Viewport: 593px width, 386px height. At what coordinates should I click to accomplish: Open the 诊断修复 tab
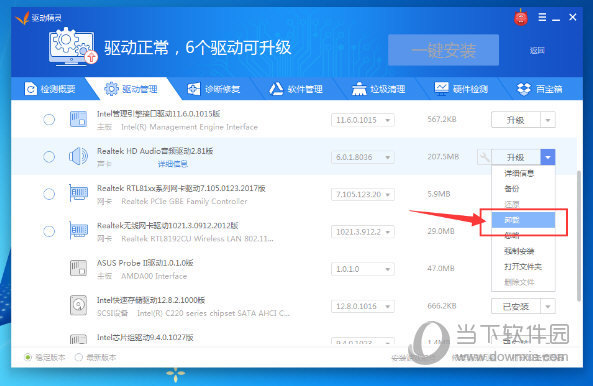pyautogui.click(x=214, y=89)
